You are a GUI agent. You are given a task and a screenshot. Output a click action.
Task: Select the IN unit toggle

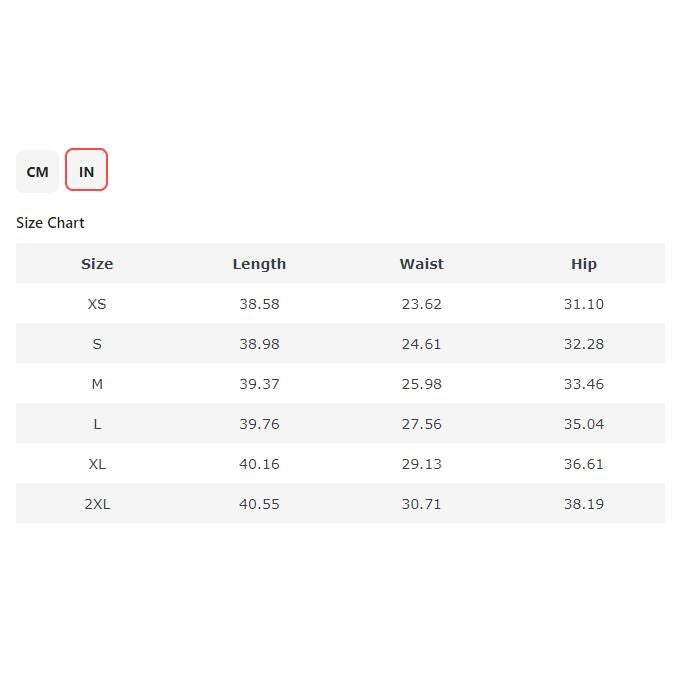tap(86, 171)
